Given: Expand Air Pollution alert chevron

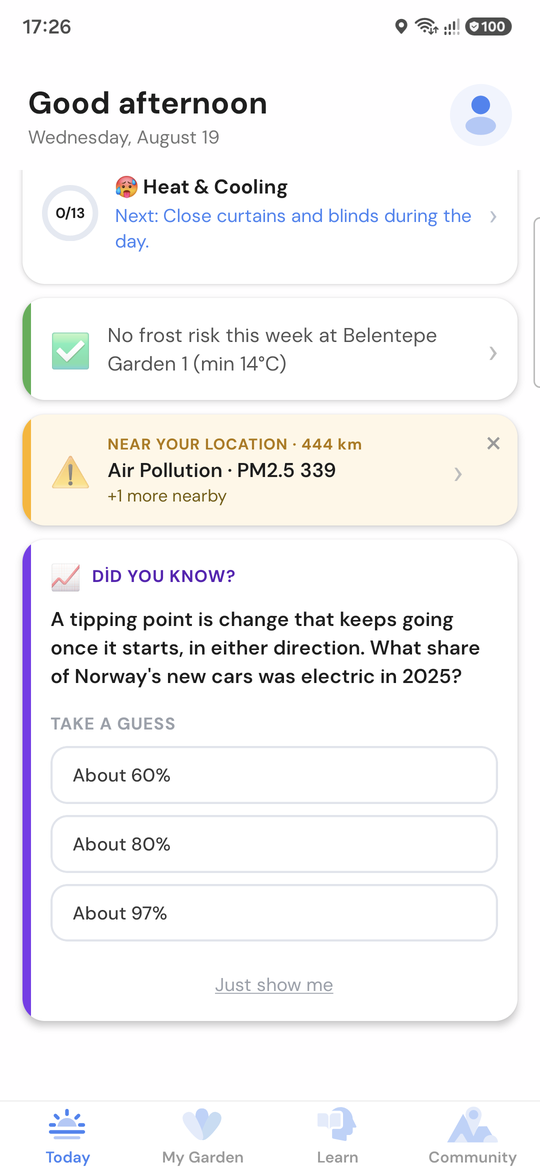Looking at the screenshot, I should [x=458, y=474].
